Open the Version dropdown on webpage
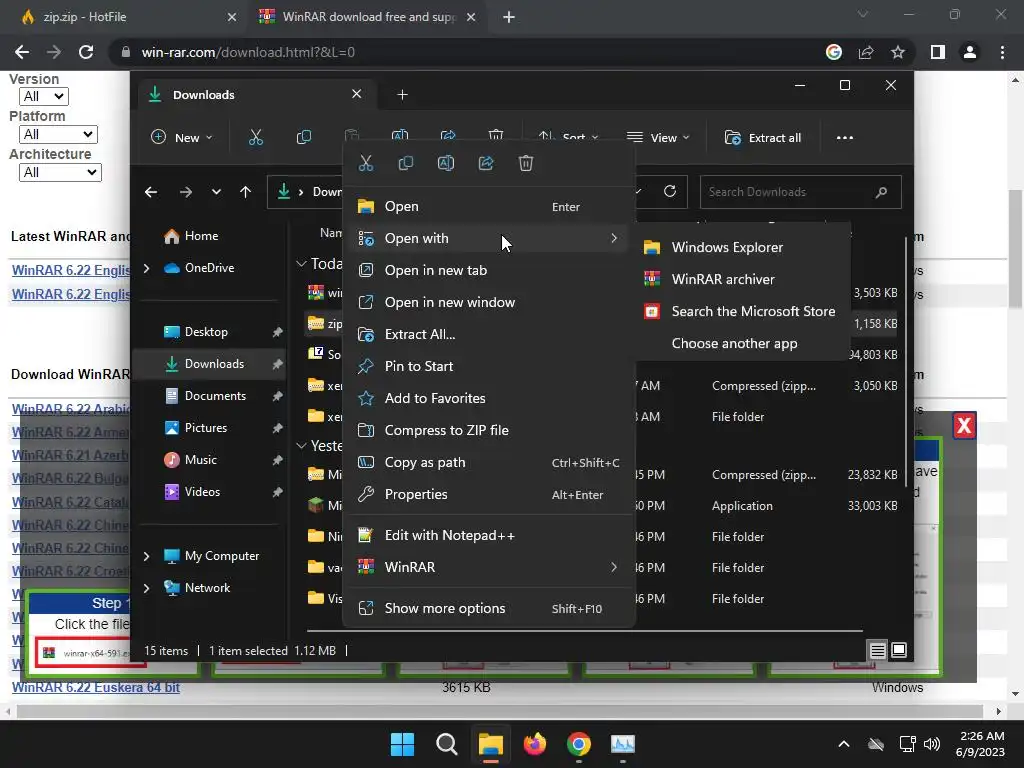Viewport: 1024px width, 768px height. pos(44,96)
